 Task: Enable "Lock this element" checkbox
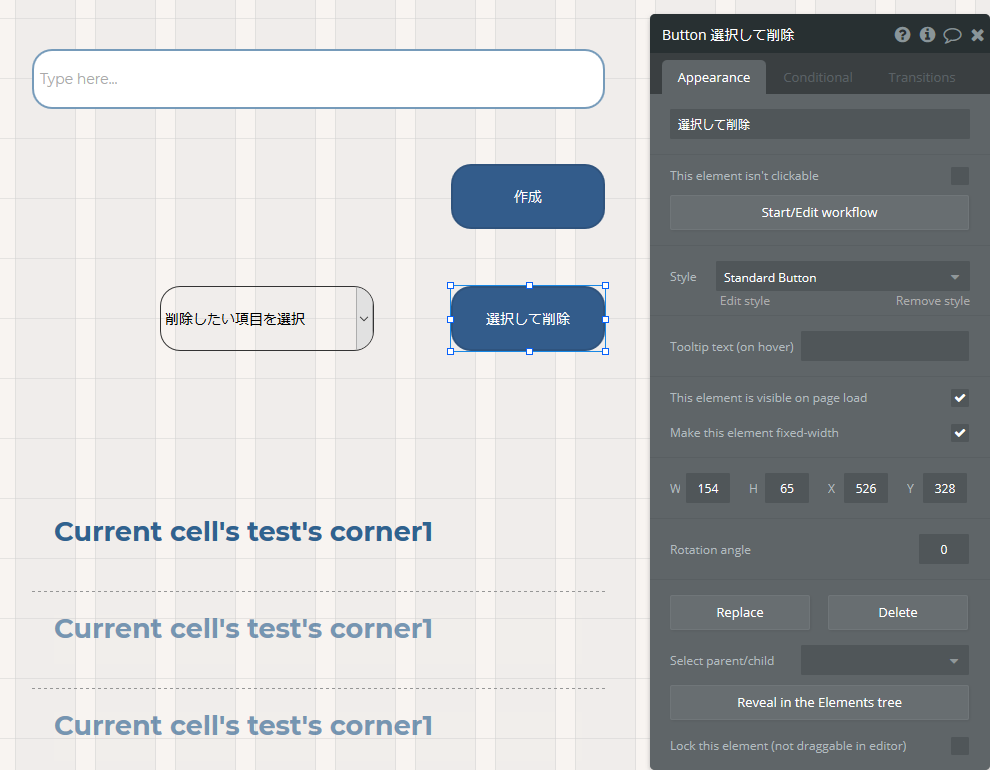(960, 746)
